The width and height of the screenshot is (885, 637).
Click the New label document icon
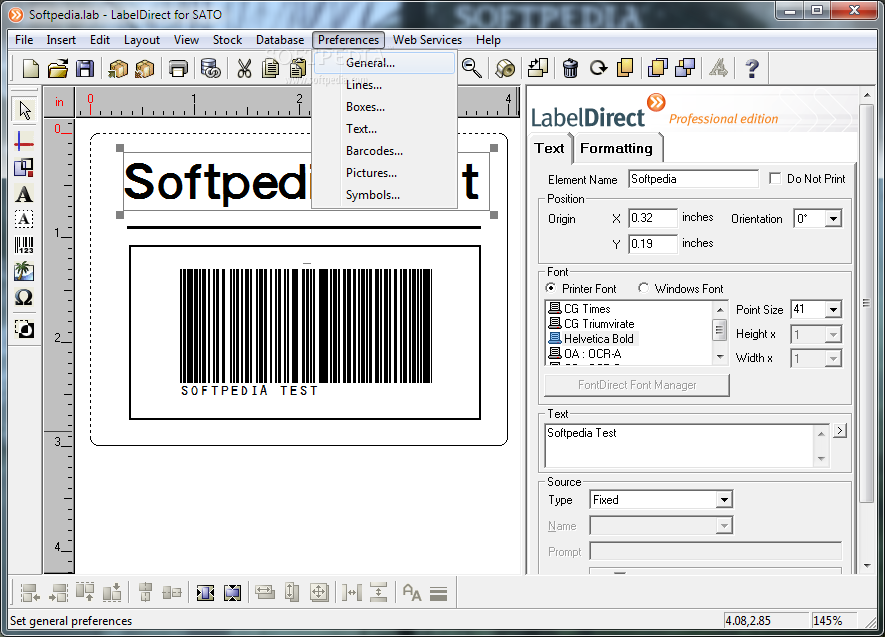pyautogui.click(x=30, y=68)
